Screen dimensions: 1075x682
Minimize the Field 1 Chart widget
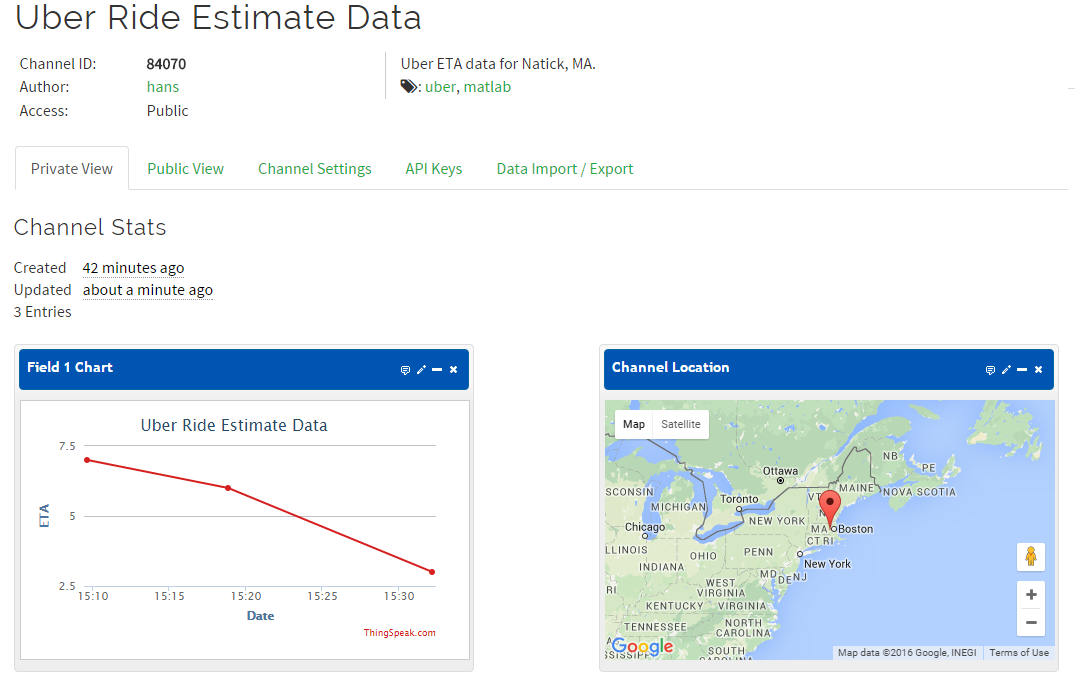point(437,370)
